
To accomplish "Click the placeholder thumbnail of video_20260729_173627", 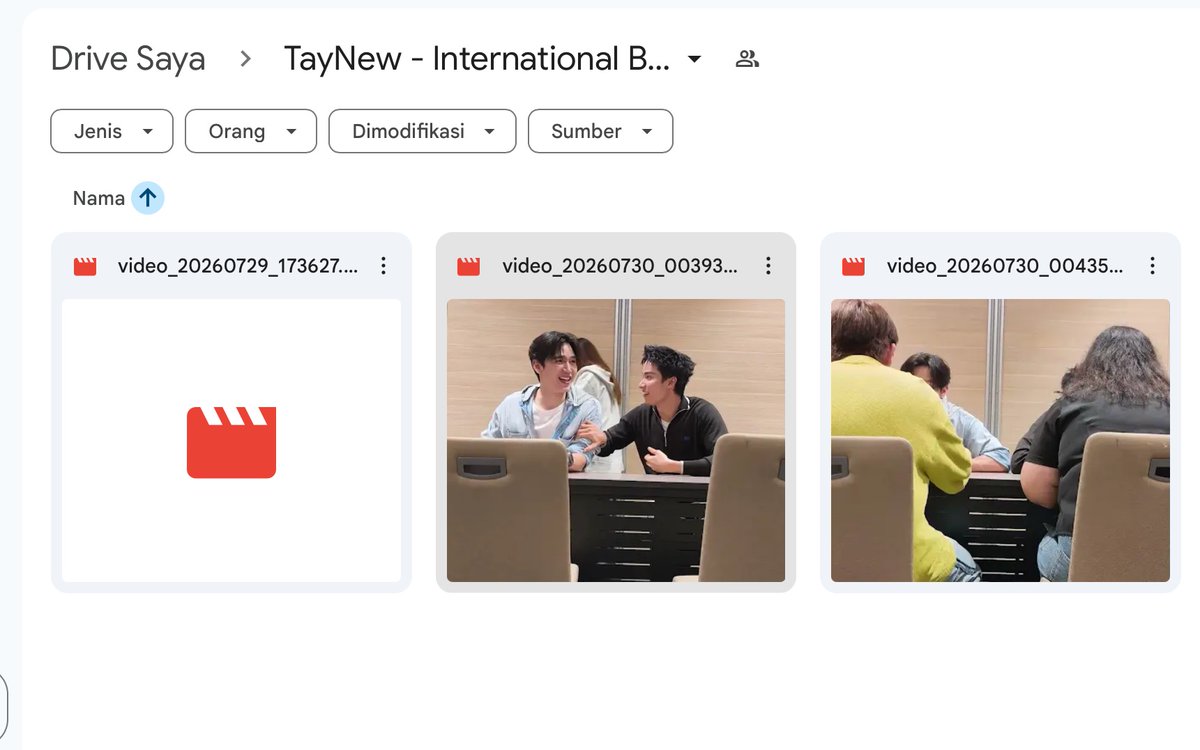I will [231, 441].
